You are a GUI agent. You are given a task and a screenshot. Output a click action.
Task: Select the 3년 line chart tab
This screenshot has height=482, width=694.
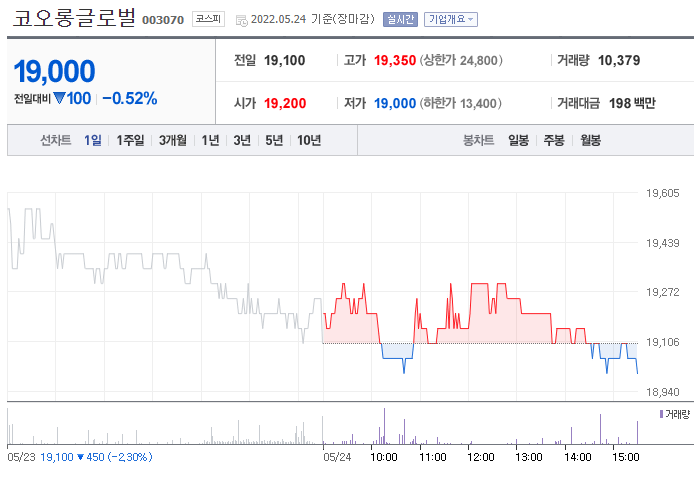[x=242, y=140]
